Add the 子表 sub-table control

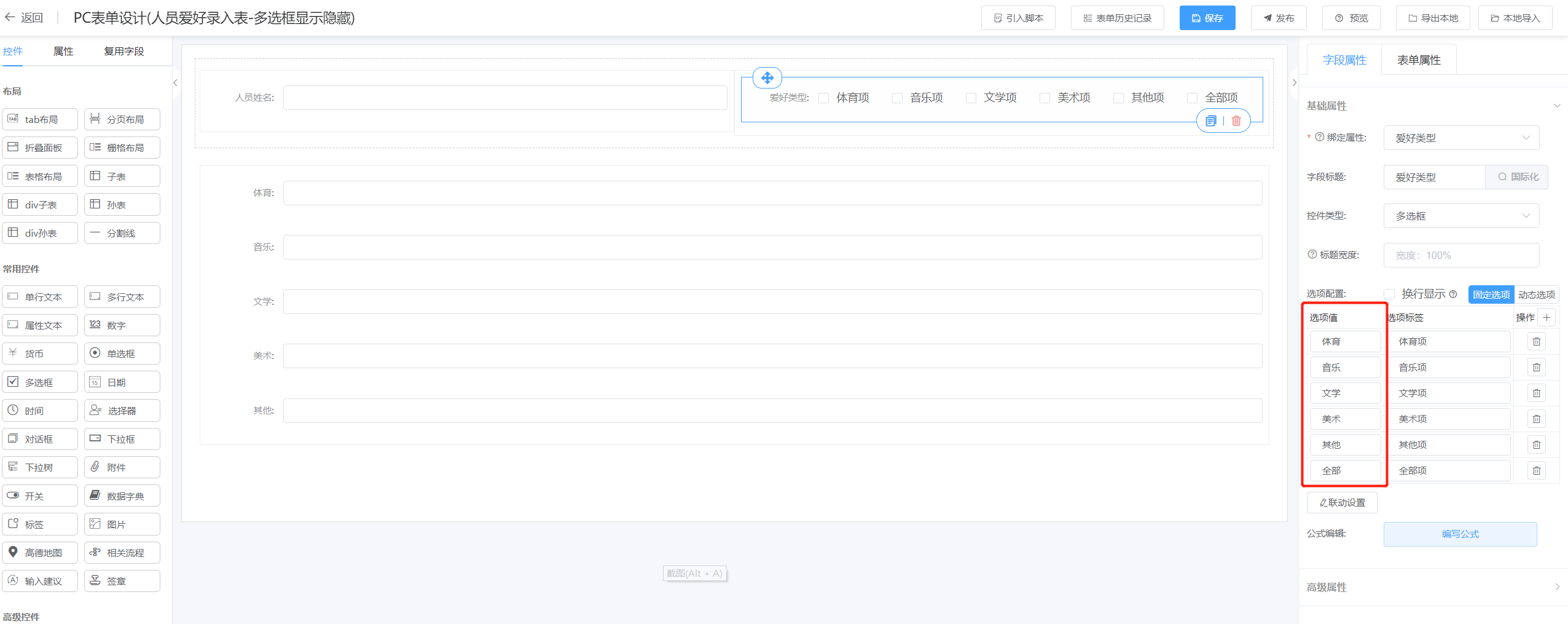pos(122,176)
